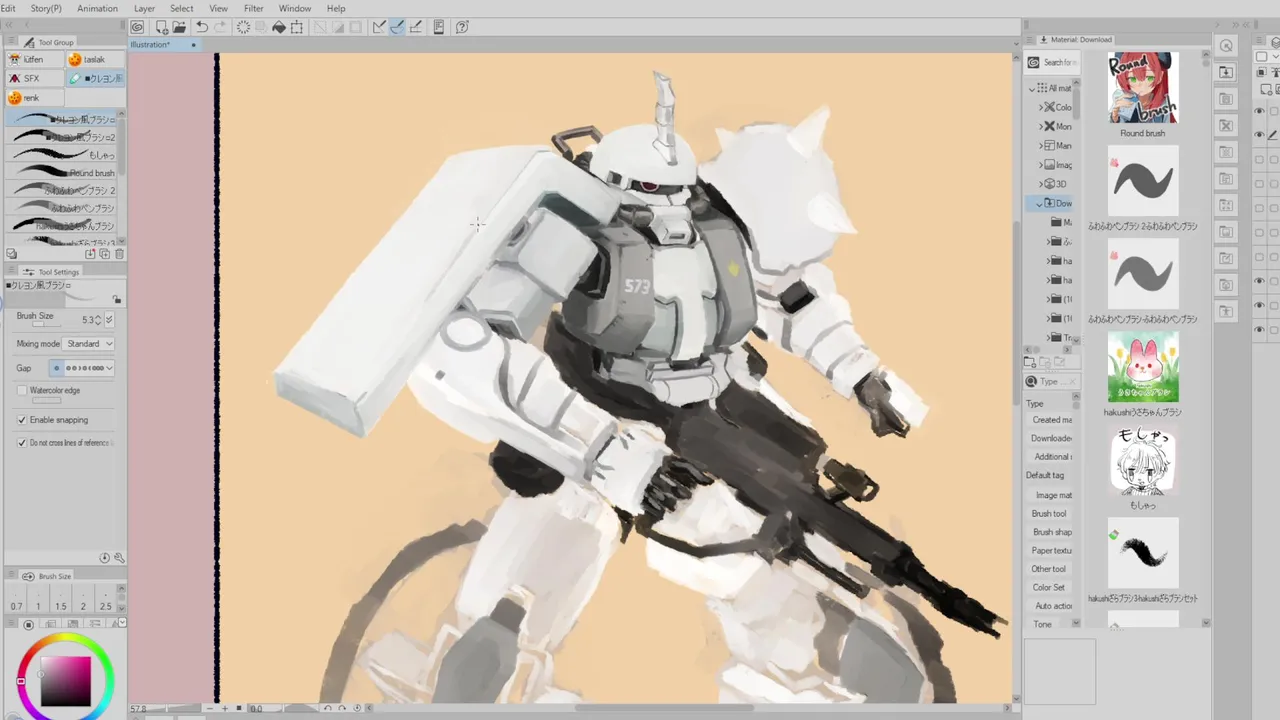
Task: Expand the Manga material folder
Action: (x=1041, y=145)
